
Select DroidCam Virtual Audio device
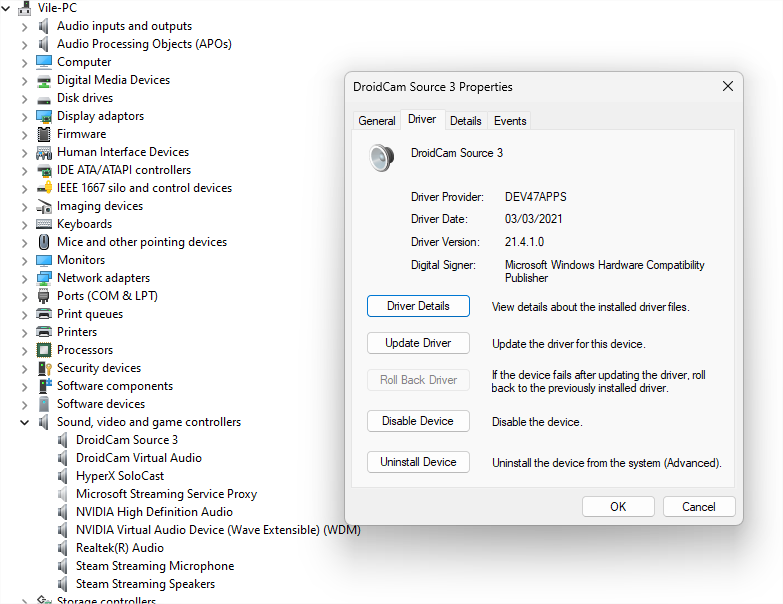coord(139,458)
